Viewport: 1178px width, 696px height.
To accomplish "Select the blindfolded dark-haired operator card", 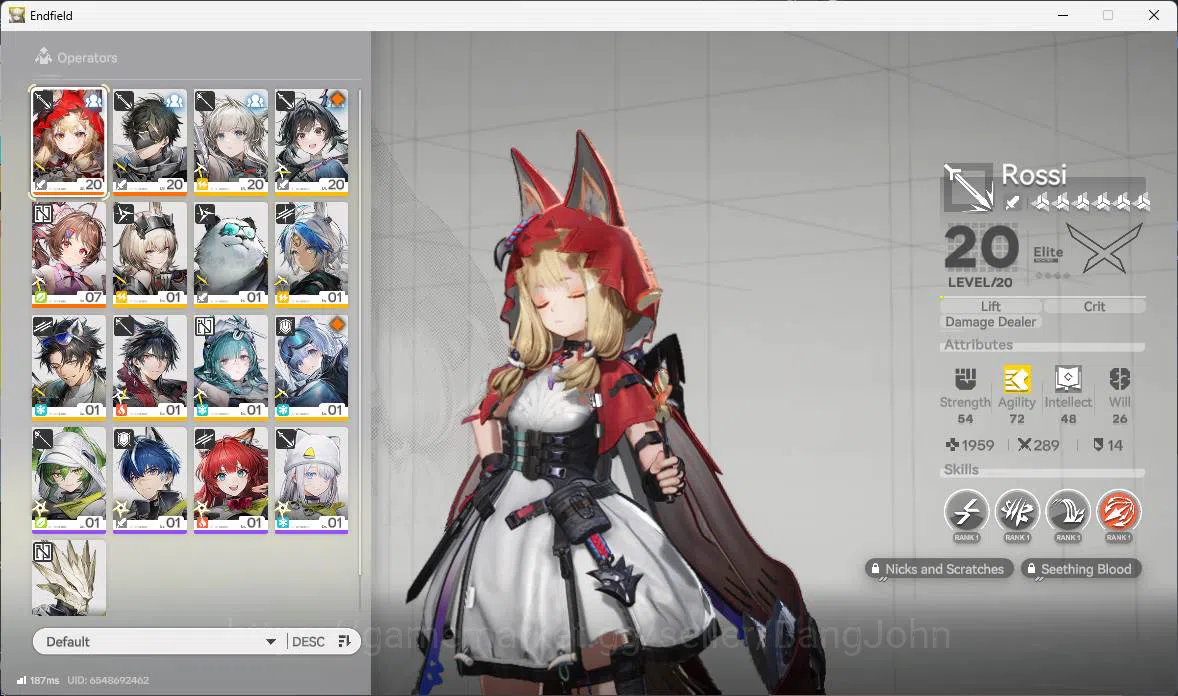I will pyautogui.click(x=150, y=142).
